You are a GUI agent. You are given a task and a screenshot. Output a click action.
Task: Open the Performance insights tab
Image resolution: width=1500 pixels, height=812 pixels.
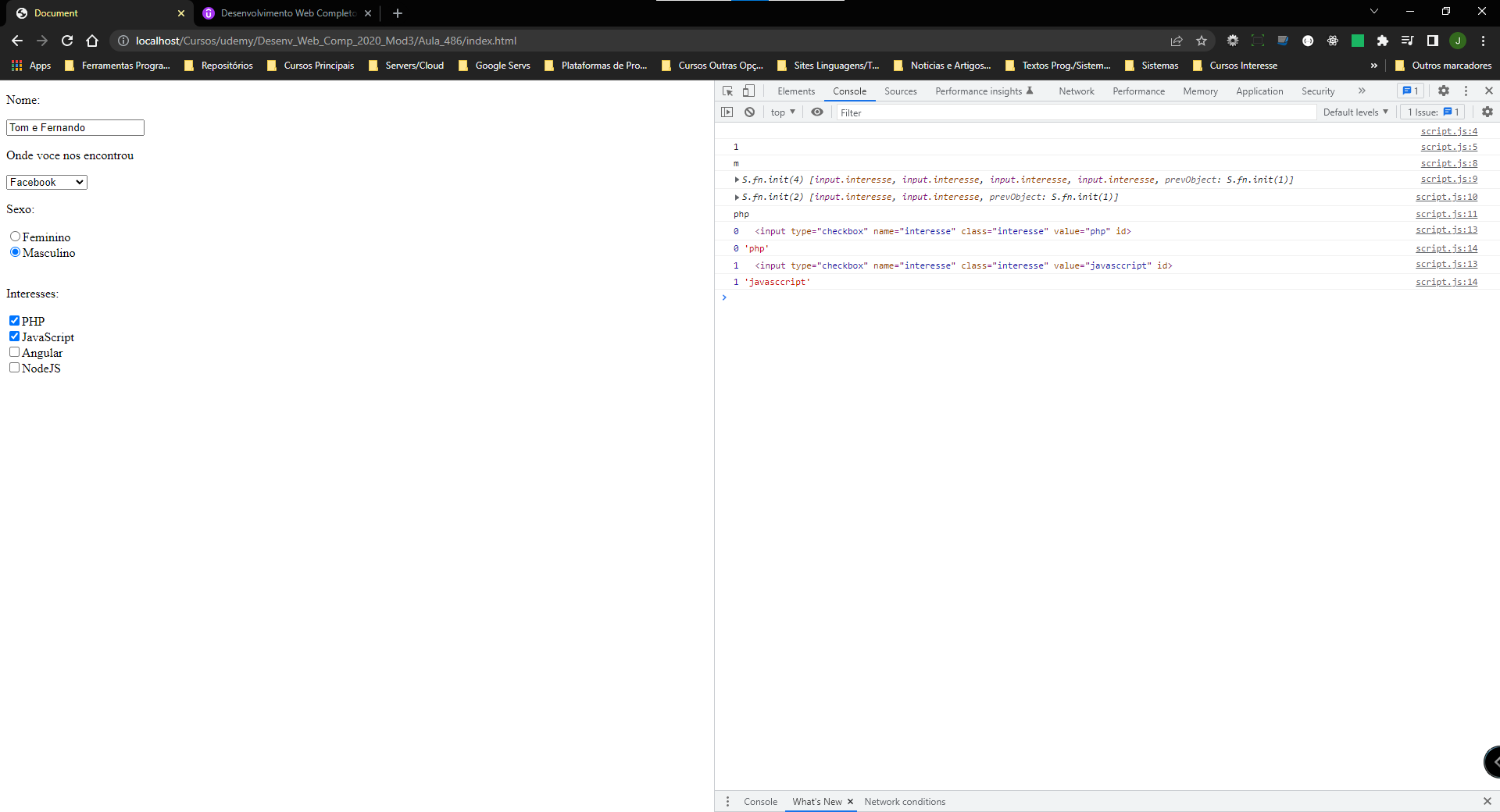pyautogui.click(x=984, y=91)
